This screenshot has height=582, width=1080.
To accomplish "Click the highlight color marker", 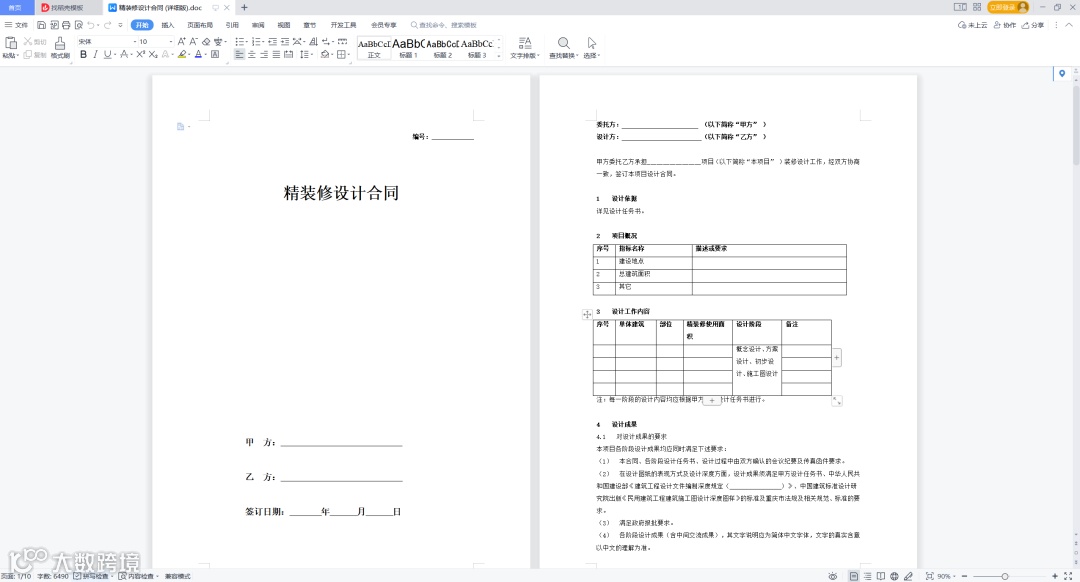I will [x=181, y=54].
